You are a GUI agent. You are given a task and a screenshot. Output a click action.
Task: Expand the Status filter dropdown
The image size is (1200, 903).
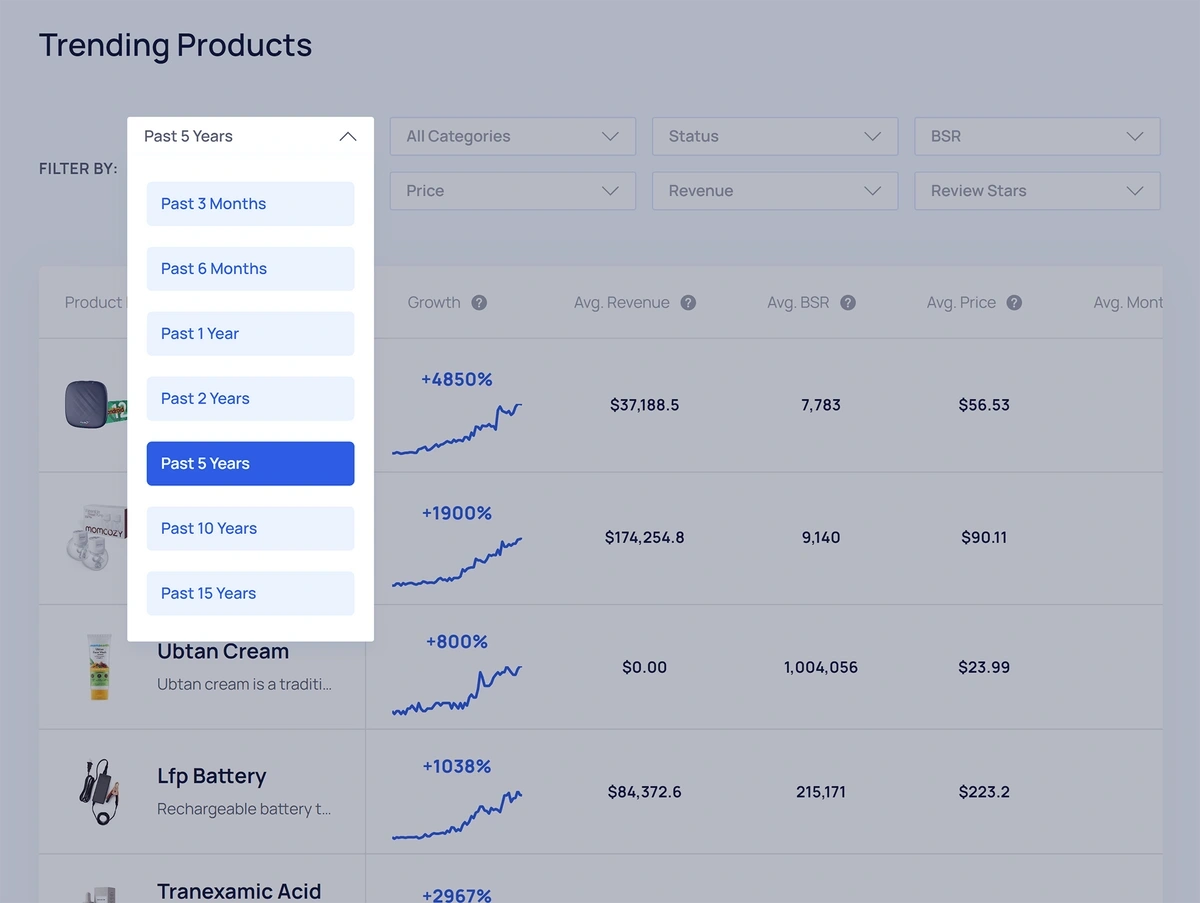[774, 137]
